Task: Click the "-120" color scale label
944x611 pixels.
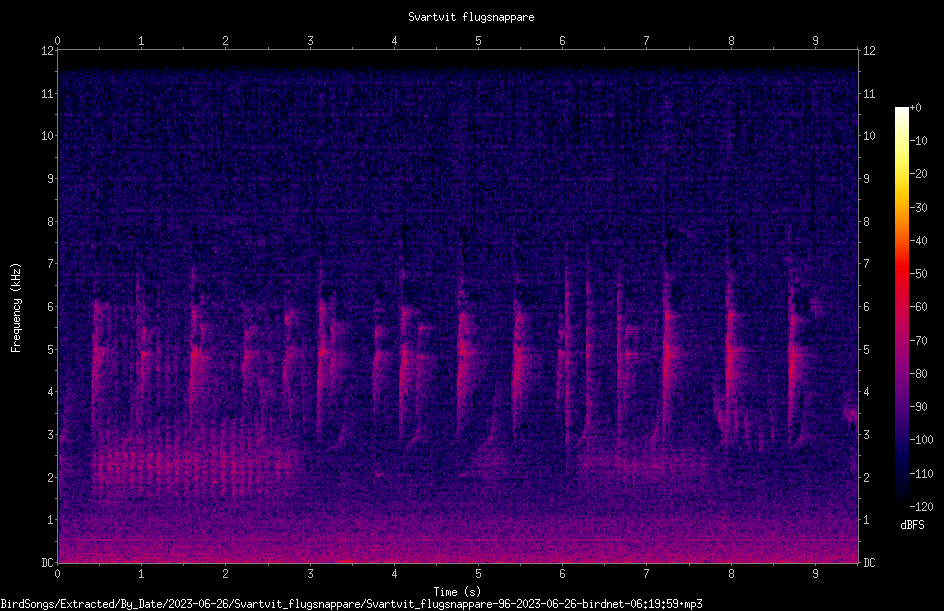Action: click(x=922, y=507)
